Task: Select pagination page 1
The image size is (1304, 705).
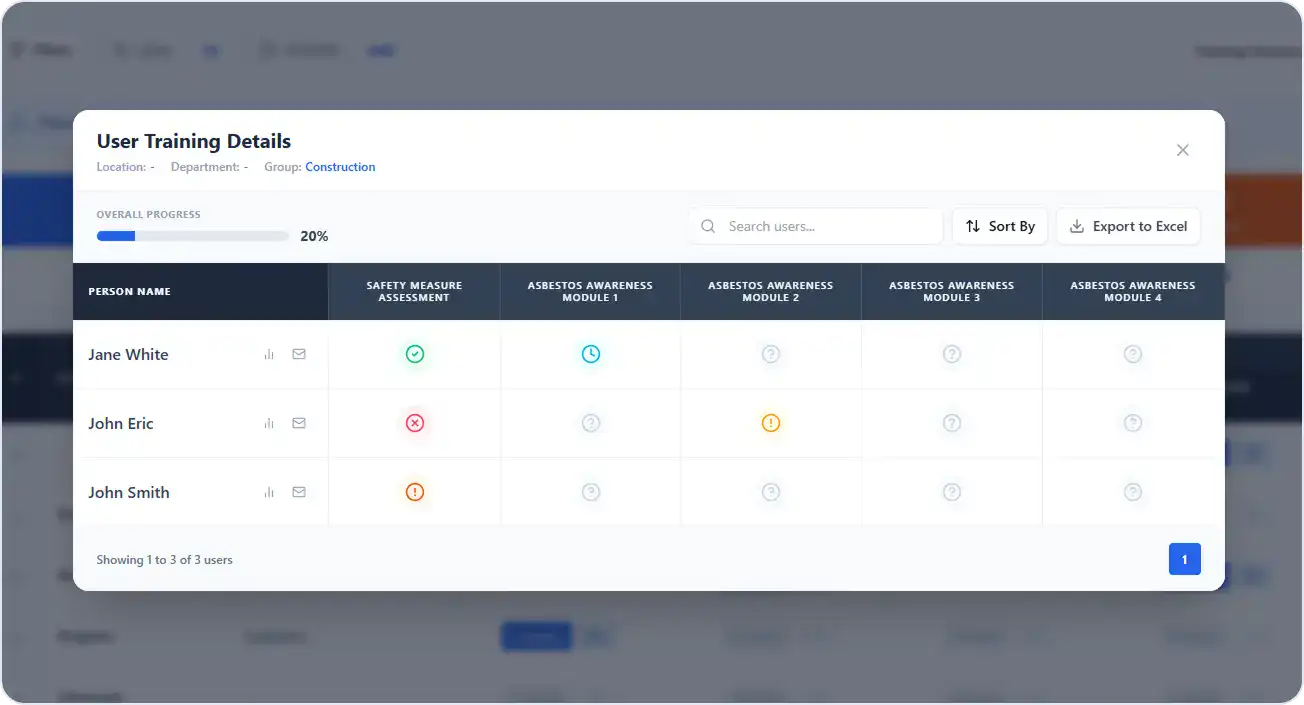Action: (x=1184, y=559)
